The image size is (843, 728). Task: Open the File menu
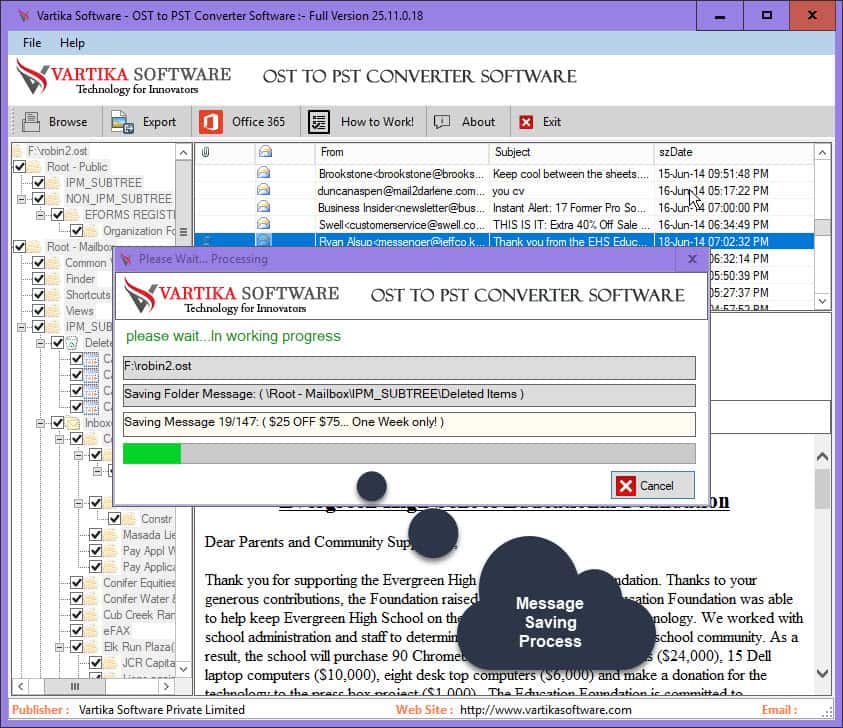32,43
